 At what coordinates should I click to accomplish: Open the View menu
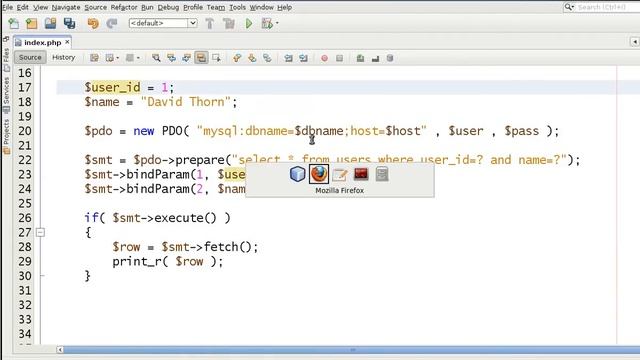point(40,7)
